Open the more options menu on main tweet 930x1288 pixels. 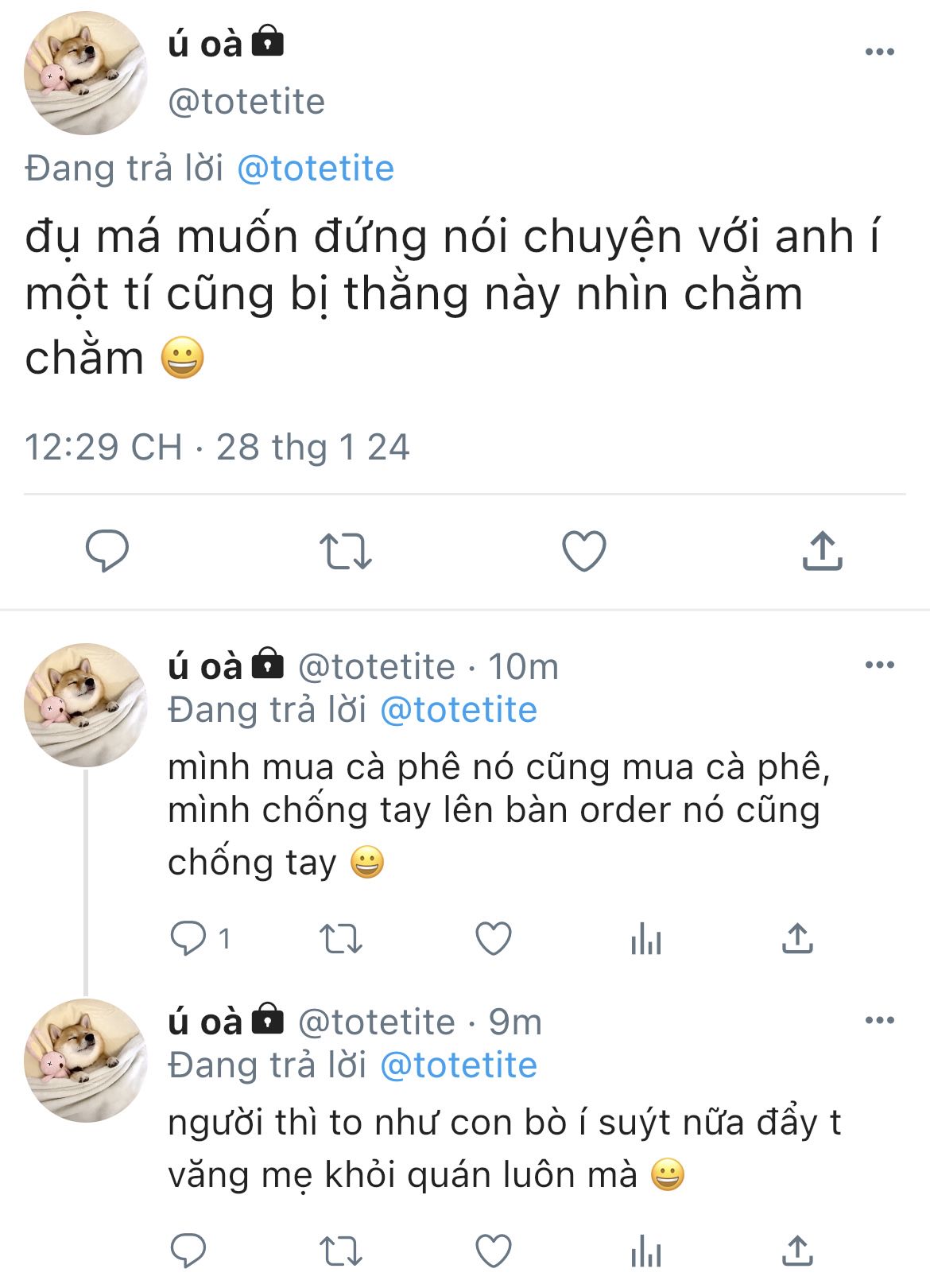coord(880,52)
